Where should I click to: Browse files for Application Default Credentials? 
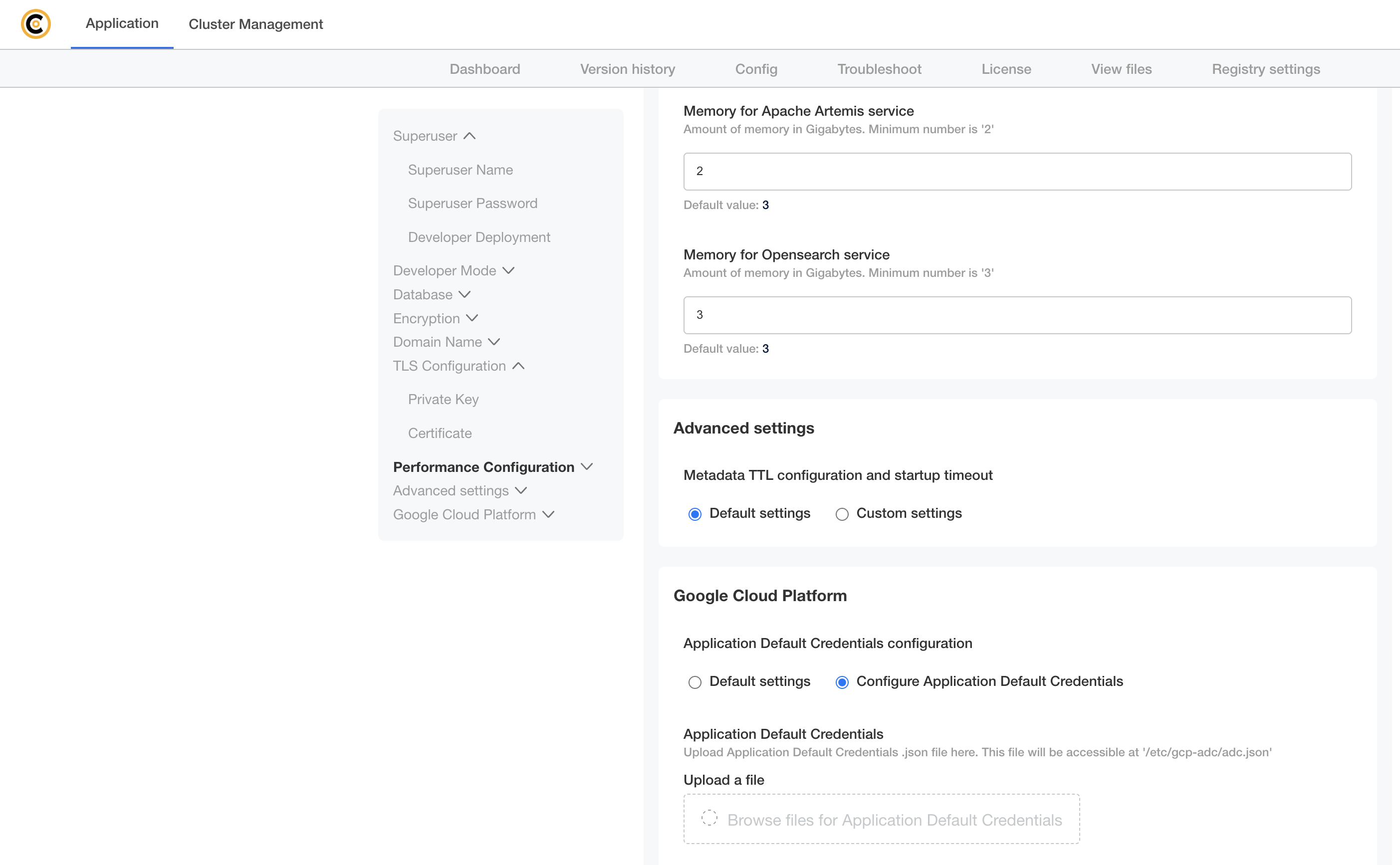point(881,819)
